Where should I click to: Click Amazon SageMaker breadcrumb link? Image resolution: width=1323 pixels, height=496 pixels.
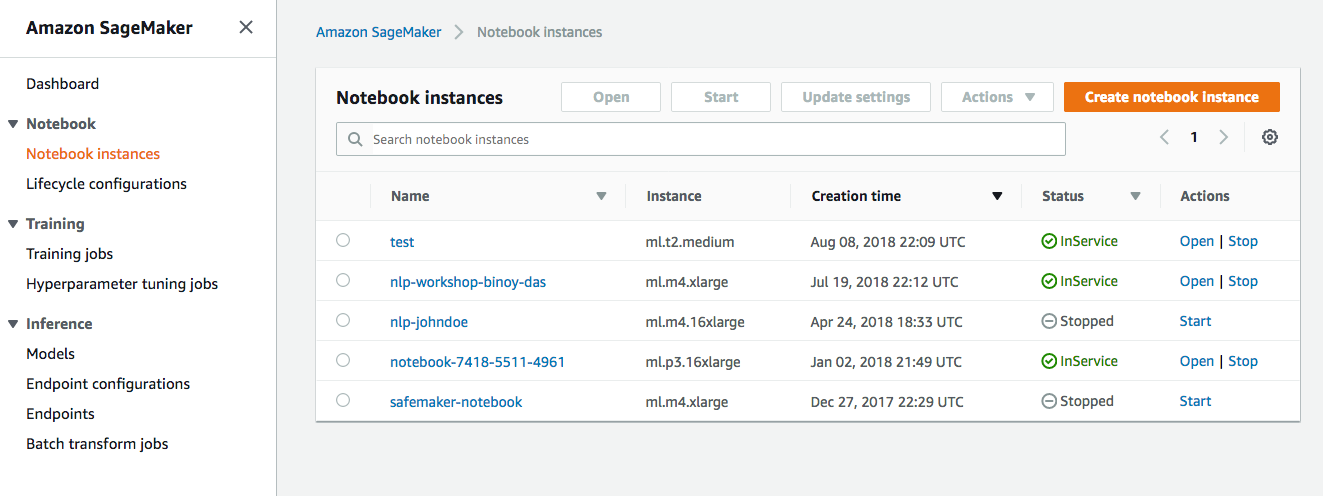[379, 32]
